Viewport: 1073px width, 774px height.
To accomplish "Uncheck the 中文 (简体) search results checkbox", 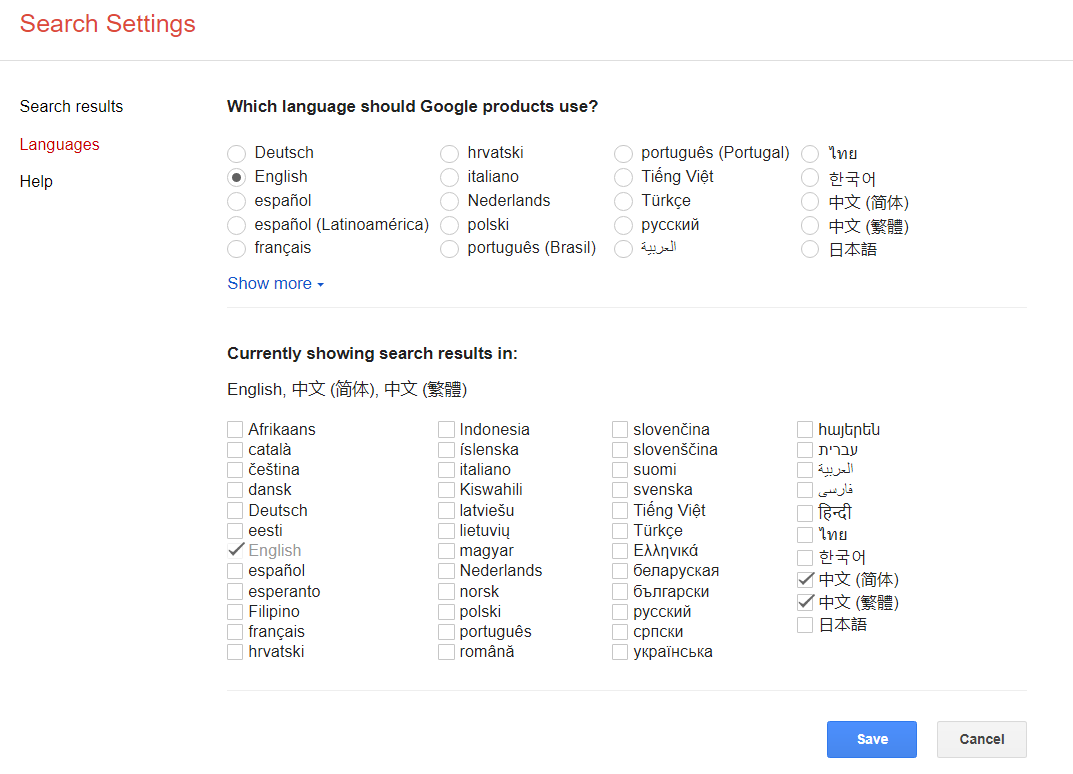I will 805,579.
